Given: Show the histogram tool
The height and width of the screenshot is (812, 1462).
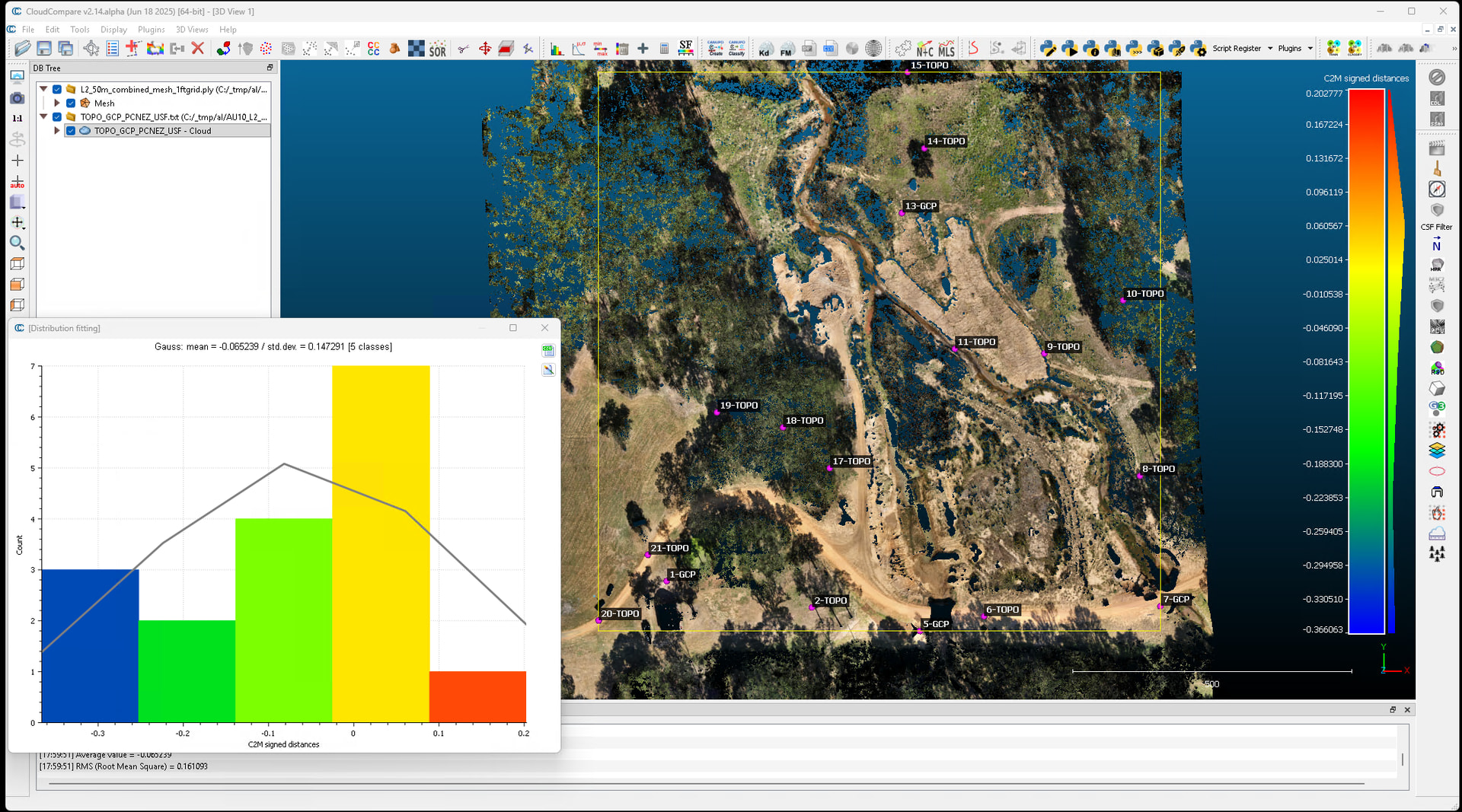Looking at the screenshot, I should click(x=557, y=49).
